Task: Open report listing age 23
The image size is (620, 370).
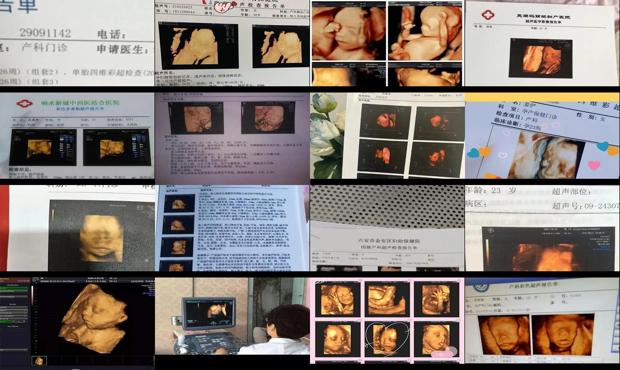Action: (x=542, y=228)
